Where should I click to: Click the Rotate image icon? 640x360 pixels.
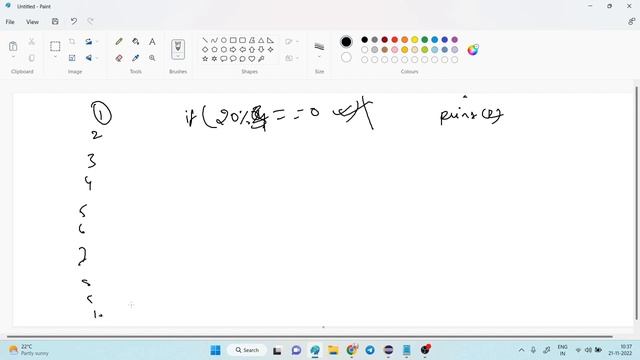89,42
